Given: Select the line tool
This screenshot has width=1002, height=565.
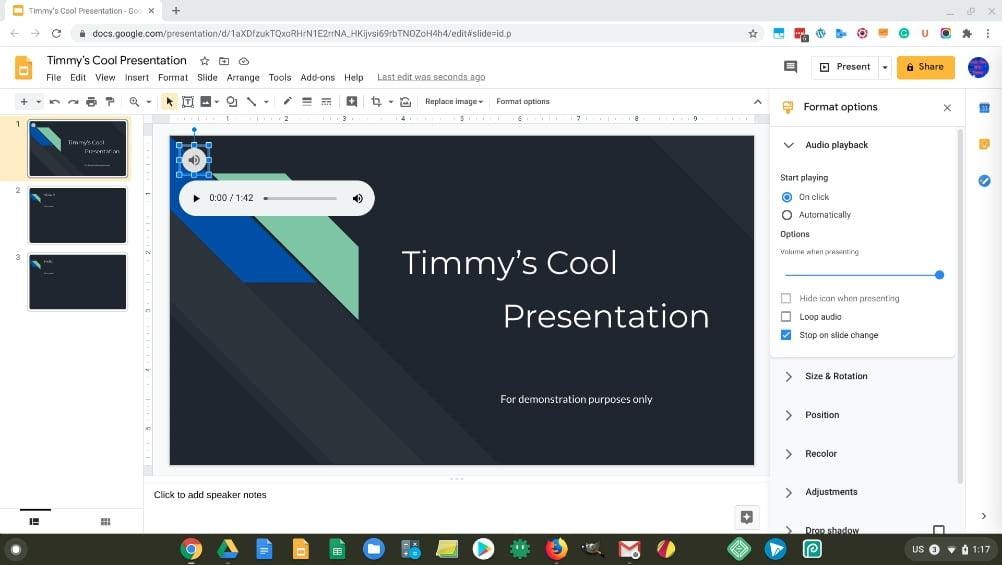Looking at the screenshot, I should [252, 102].
